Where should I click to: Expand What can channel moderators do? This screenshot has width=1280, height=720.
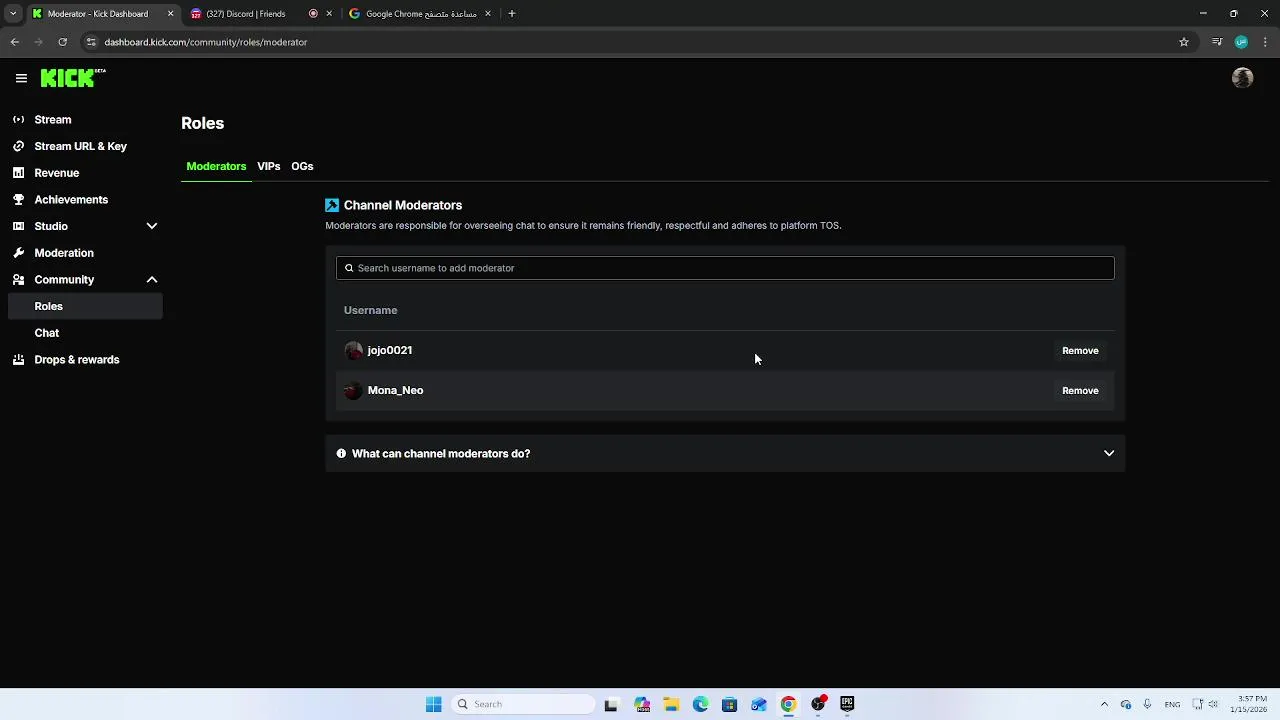click(x=725, y=453)
